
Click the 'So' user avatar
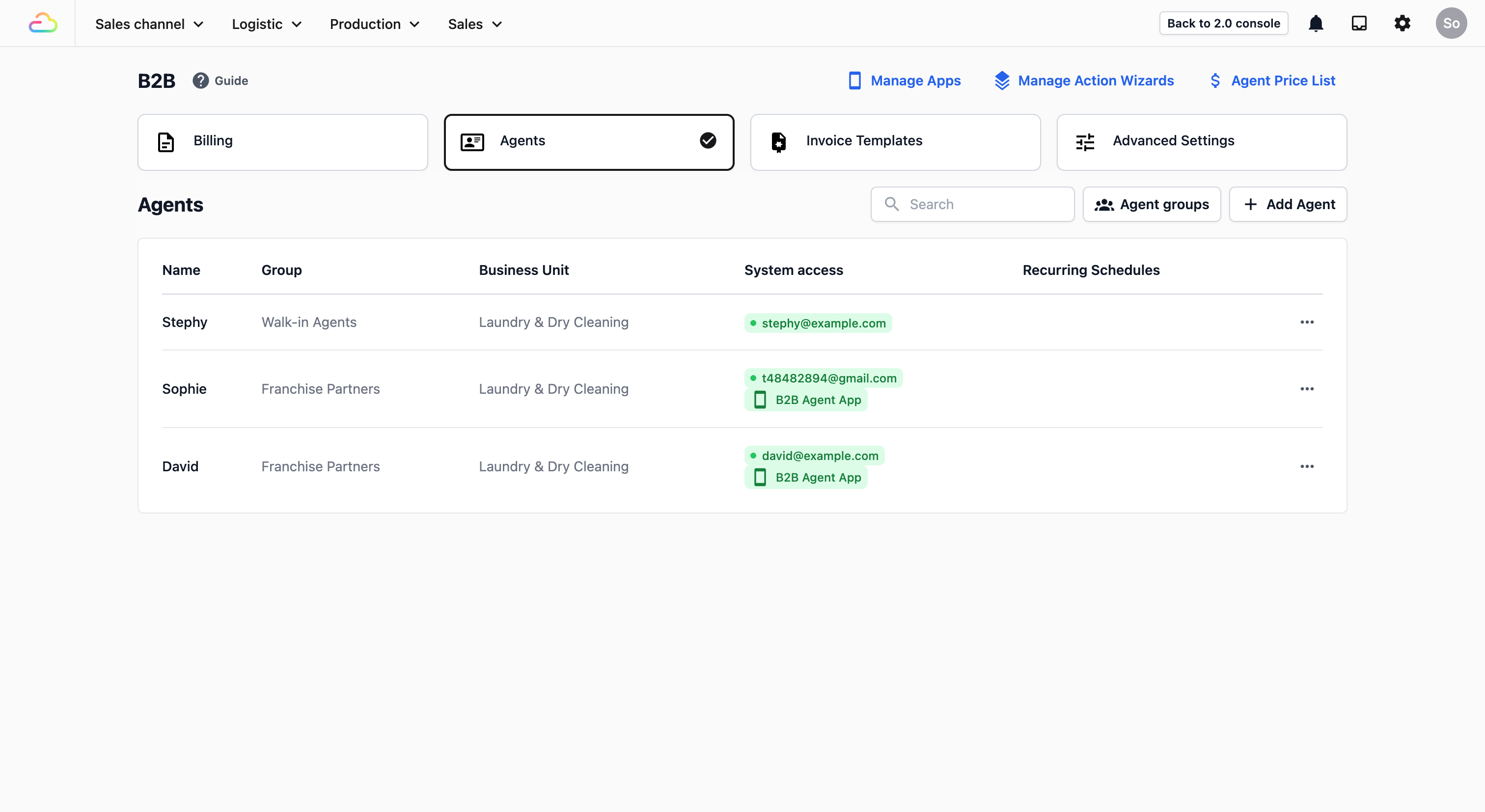1451,23
